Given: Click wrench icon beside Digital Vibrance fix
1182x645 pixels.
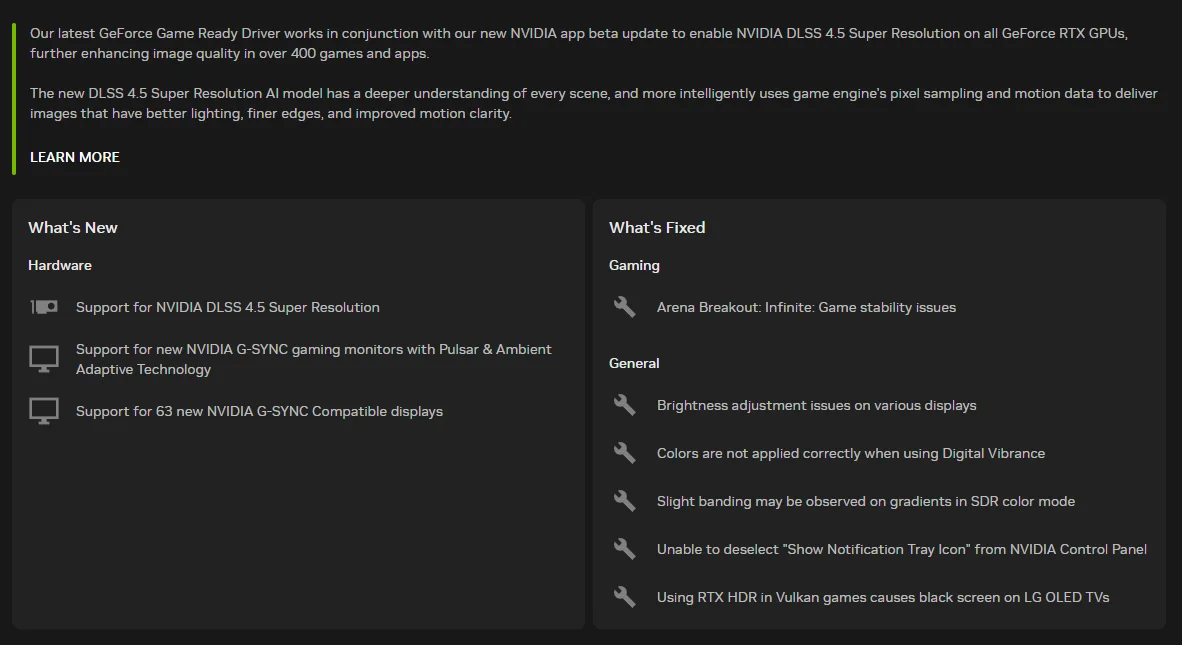Looking at the screenshot, I should click(625, 453).
